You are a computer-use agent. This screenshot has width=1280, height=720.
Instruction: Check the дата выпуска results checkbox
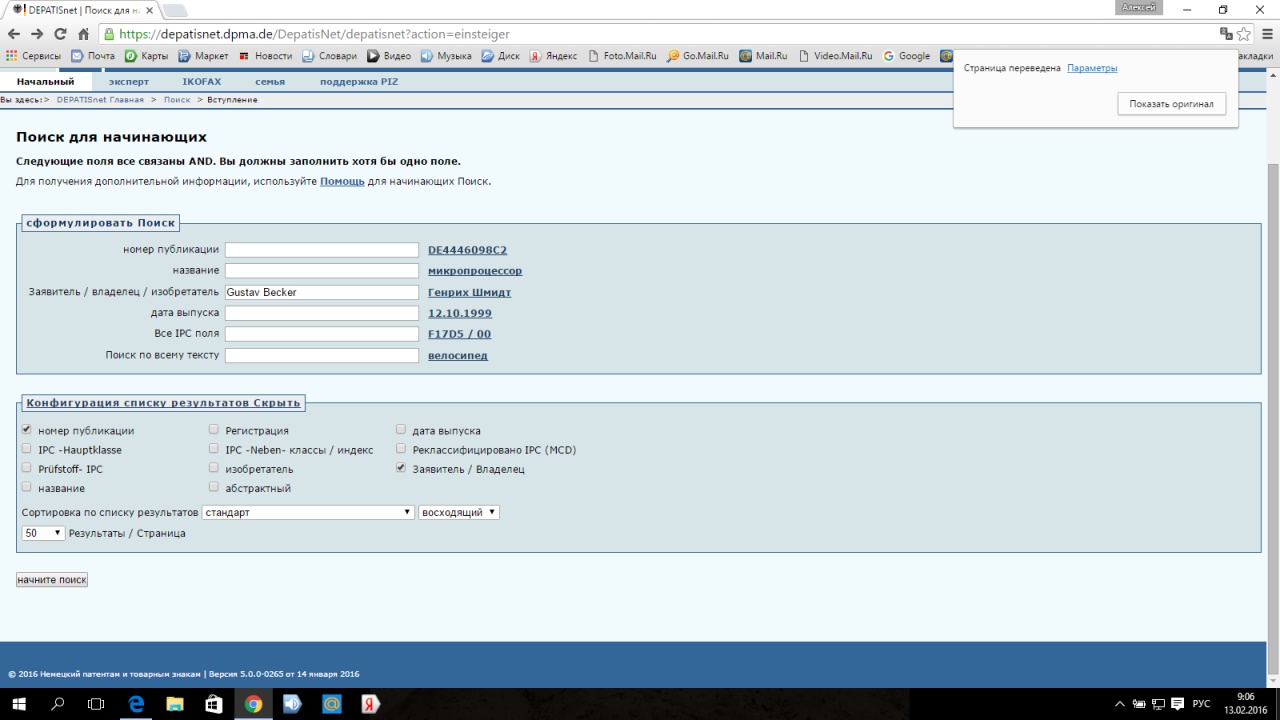point(401,430)
